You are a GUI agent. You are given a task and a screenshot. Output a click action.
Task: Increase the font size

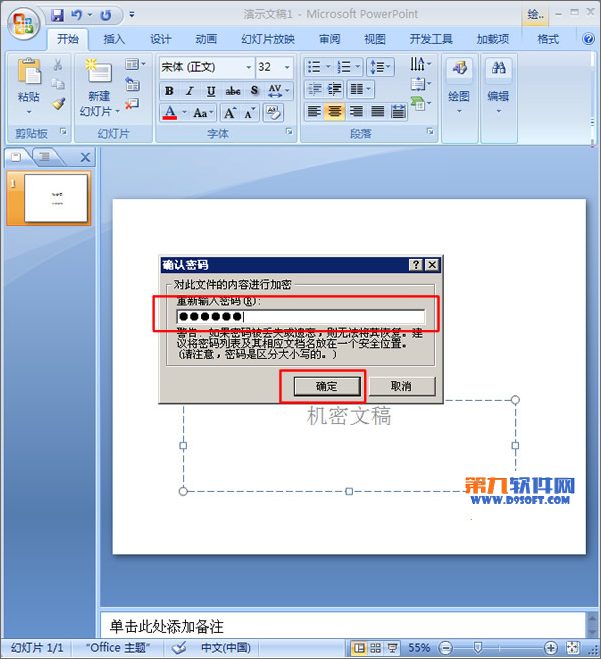tap(230, 113)
